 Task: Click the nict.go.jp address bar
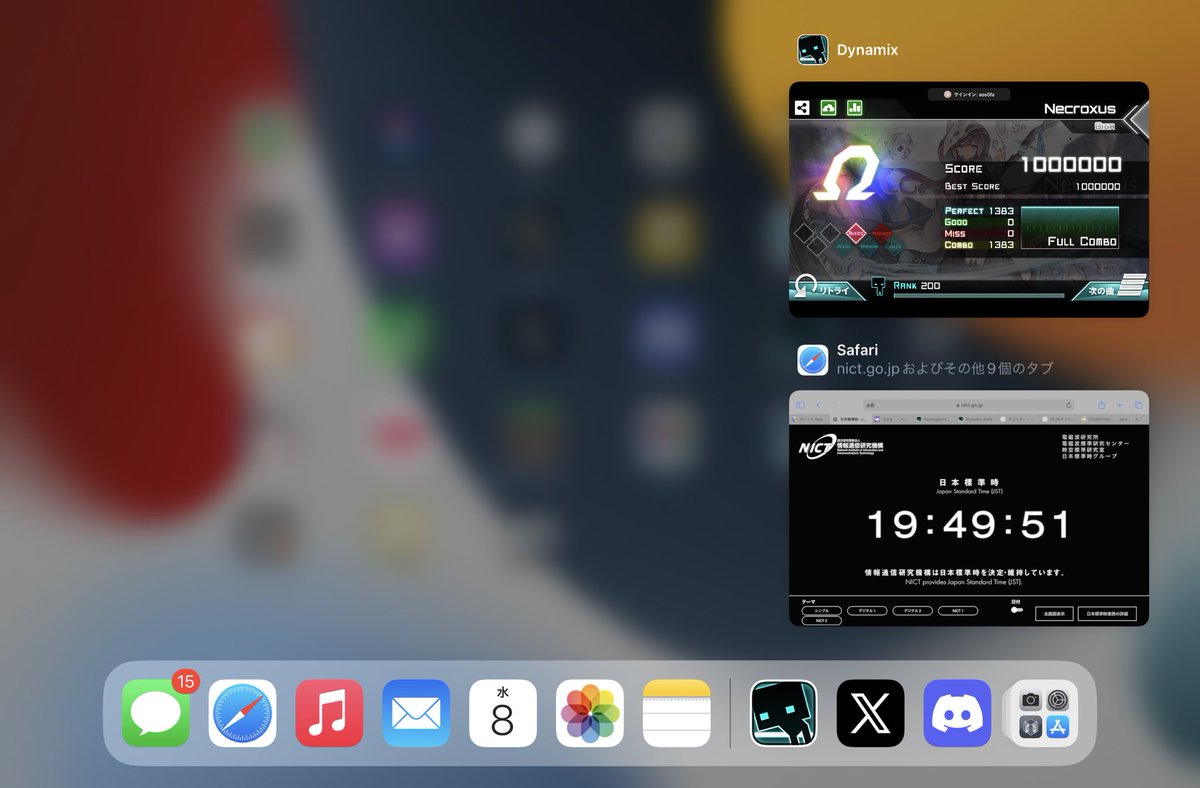pos(968,405)
